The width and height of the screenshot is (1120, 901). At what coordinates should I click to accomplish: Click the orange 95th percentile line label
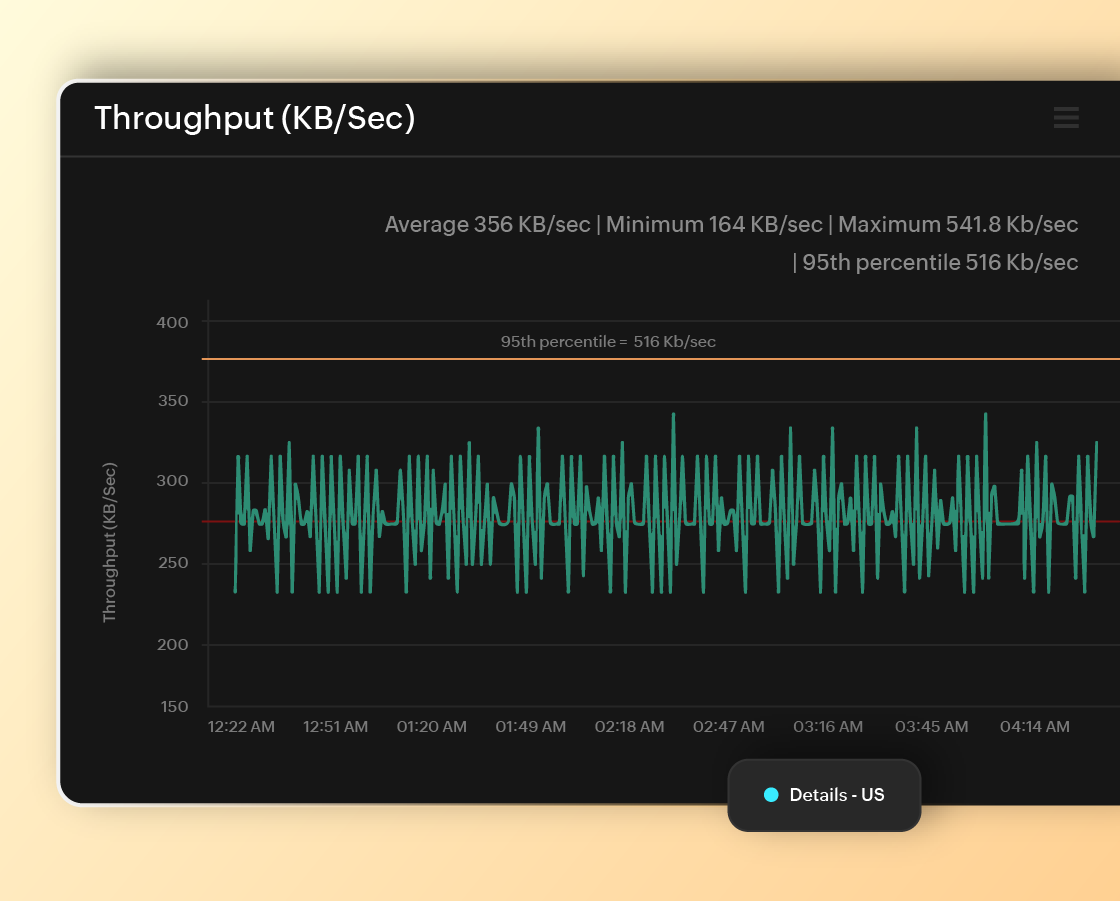tap(608, 342)
